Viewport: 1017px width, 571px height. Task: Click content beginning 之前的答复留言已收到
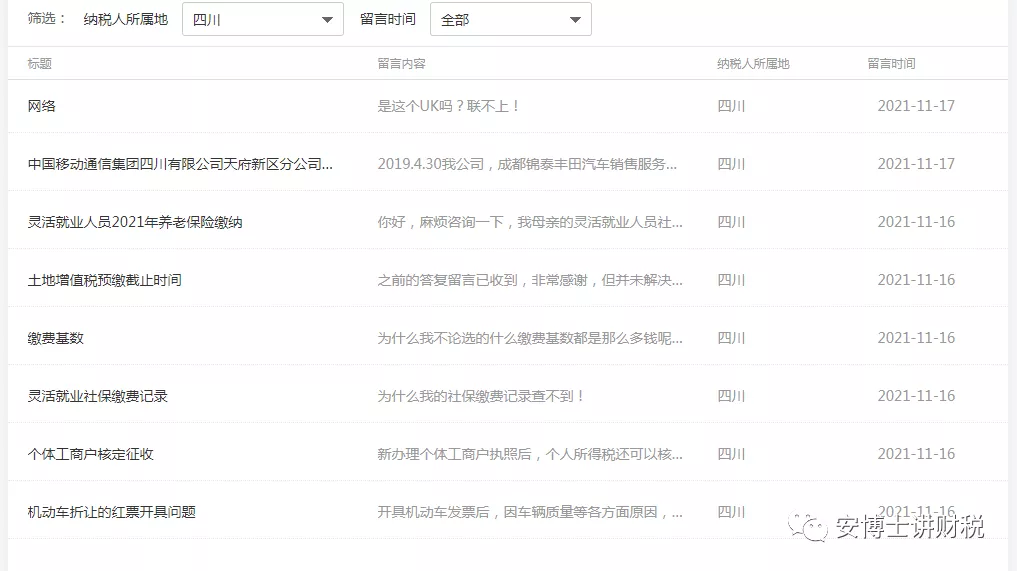point(530,280)
